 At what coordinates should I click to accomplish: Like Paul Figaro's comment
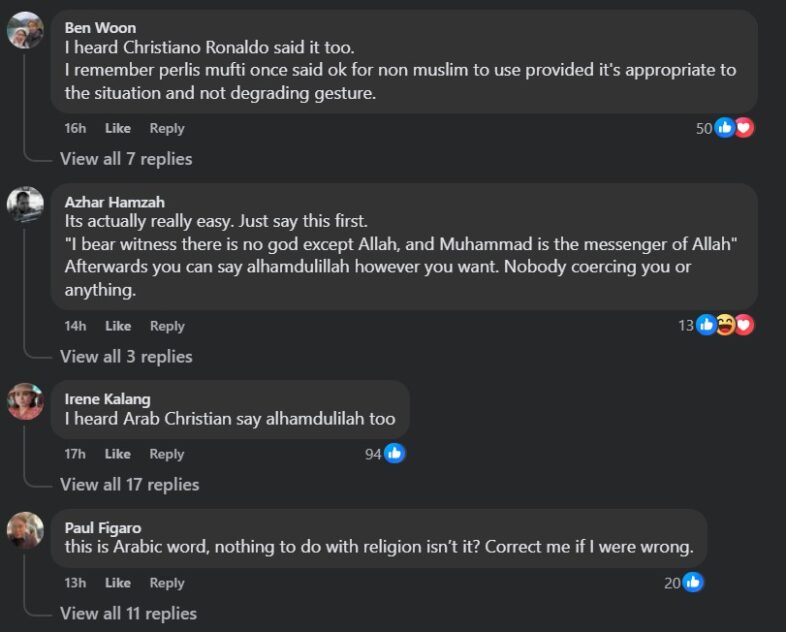point(118,583)
